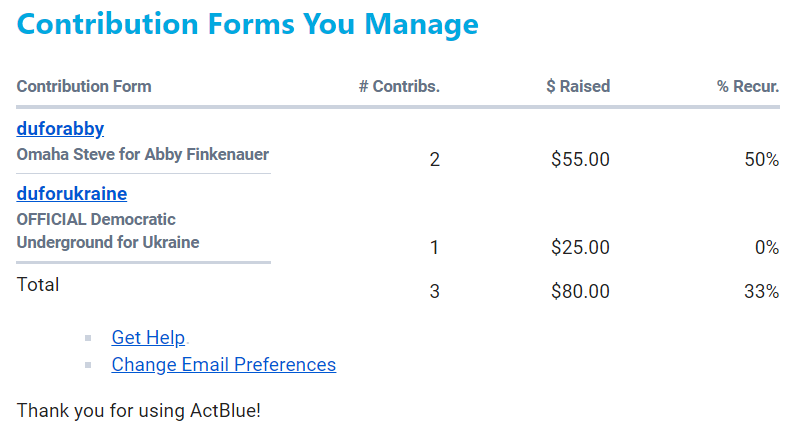Select the $25.00 raised amount
Screen dimensions: 791x426
click(x=580, y=247)
